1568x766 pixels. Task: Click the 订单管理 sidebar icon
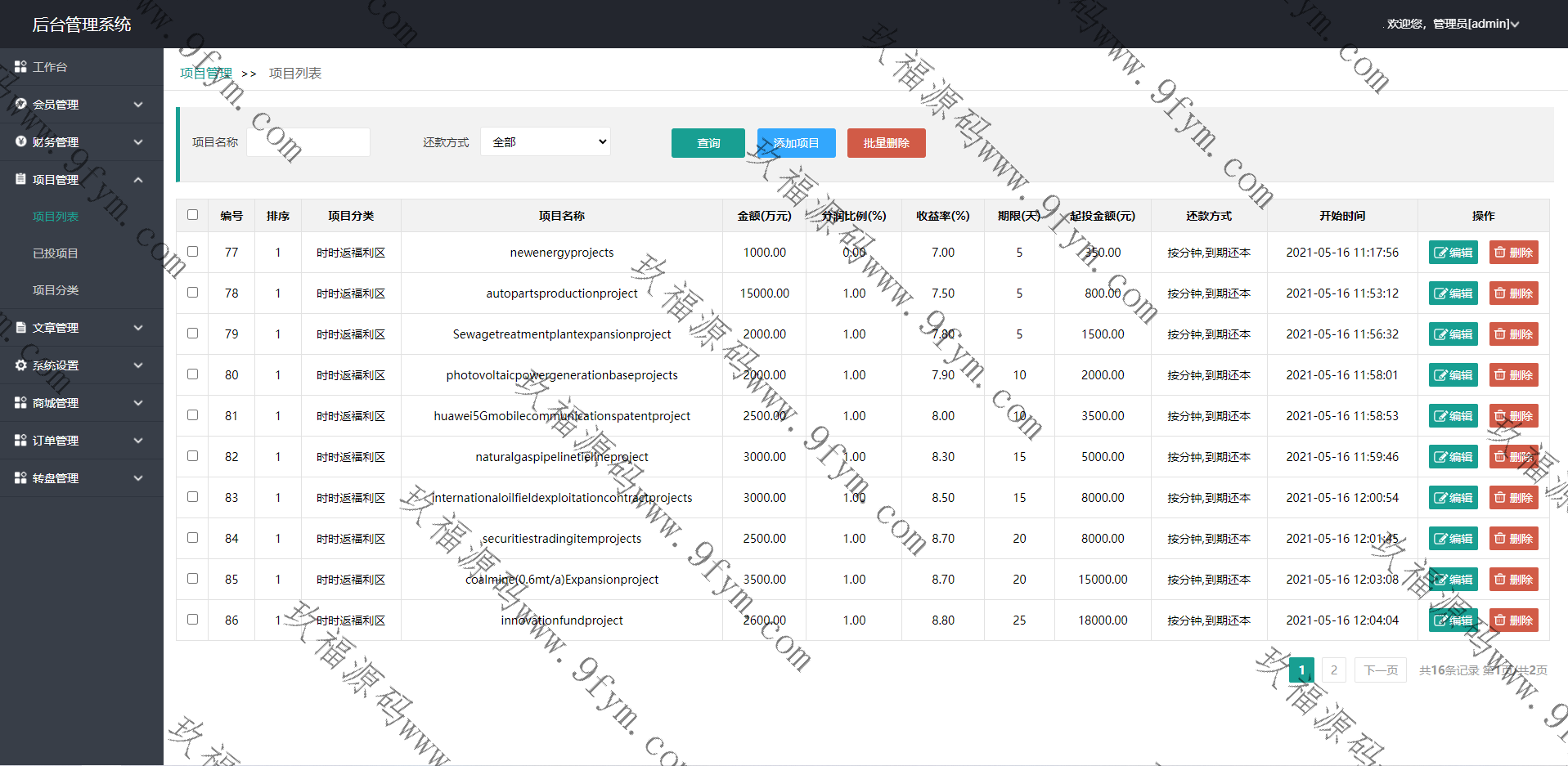point(20,441)
